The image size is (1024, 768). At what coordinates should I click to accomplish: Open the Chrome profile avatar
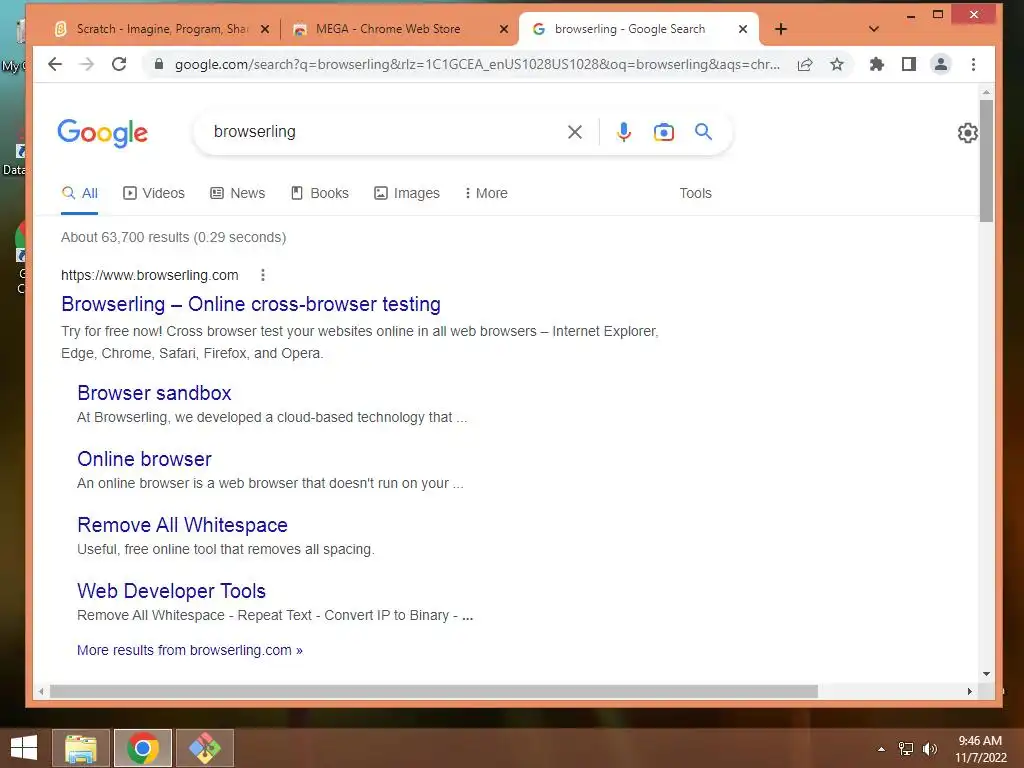pyautogui.click(x=940, y=64)
